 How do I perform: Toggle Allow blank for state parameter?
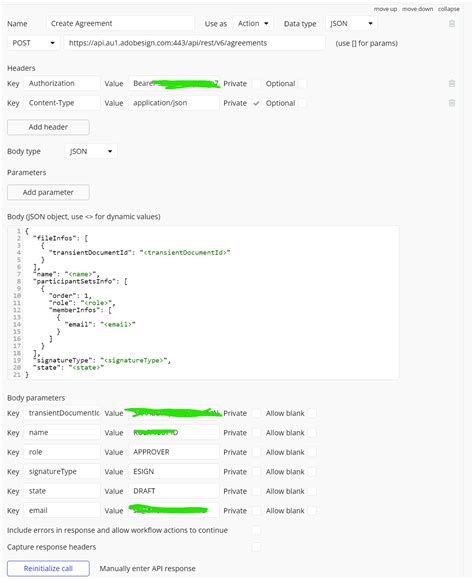point(312,491)
